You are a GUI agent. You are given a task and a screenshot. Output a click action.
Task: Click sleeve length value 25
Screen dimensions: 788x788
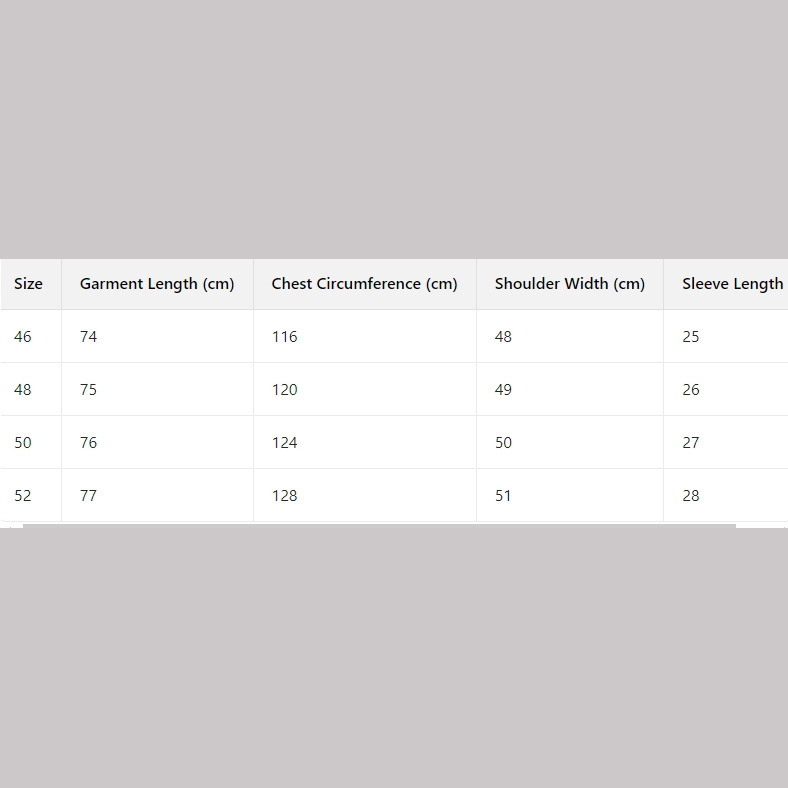click(x=691, y=337)
